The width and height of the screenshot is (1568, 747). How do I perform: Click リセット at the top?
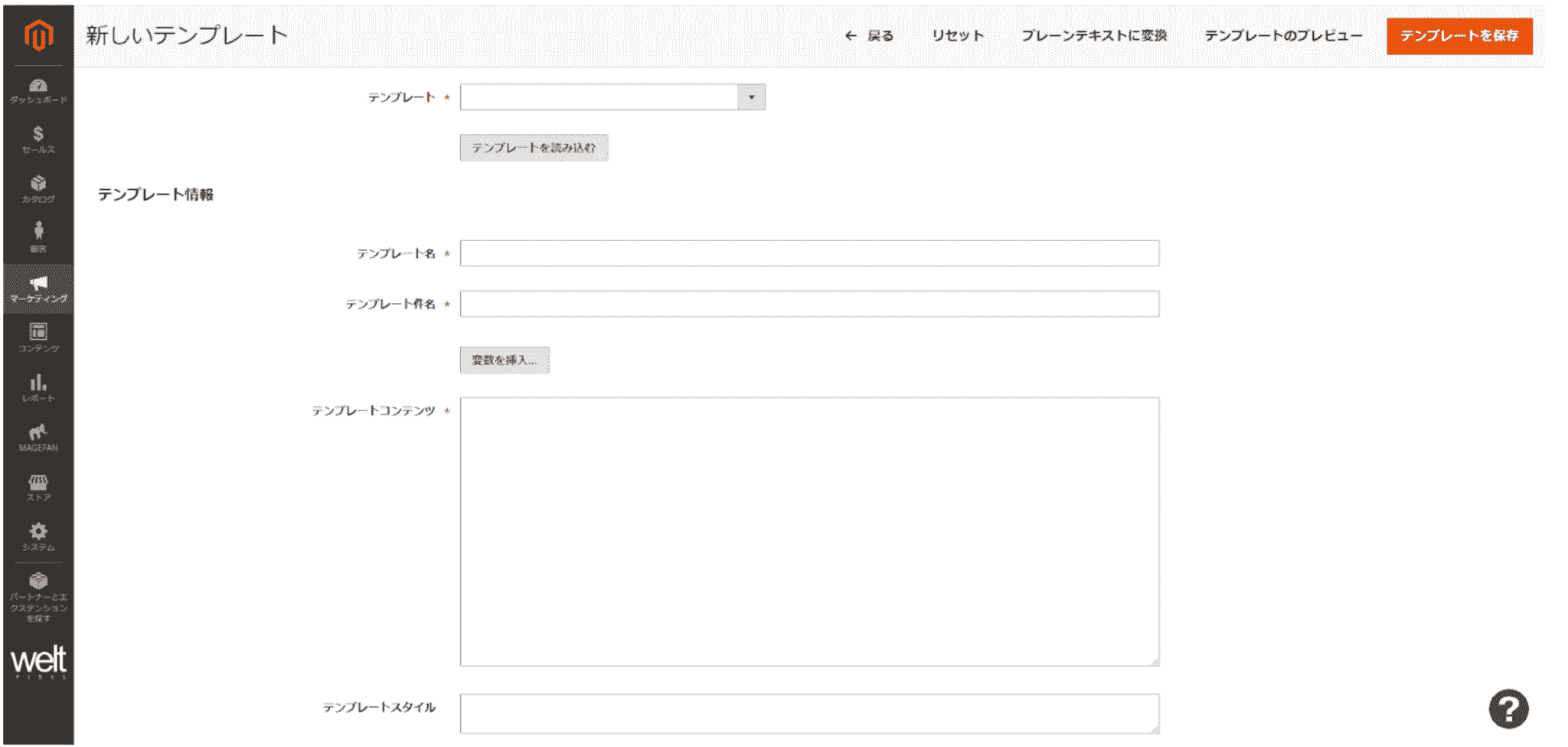click(957, 35)
